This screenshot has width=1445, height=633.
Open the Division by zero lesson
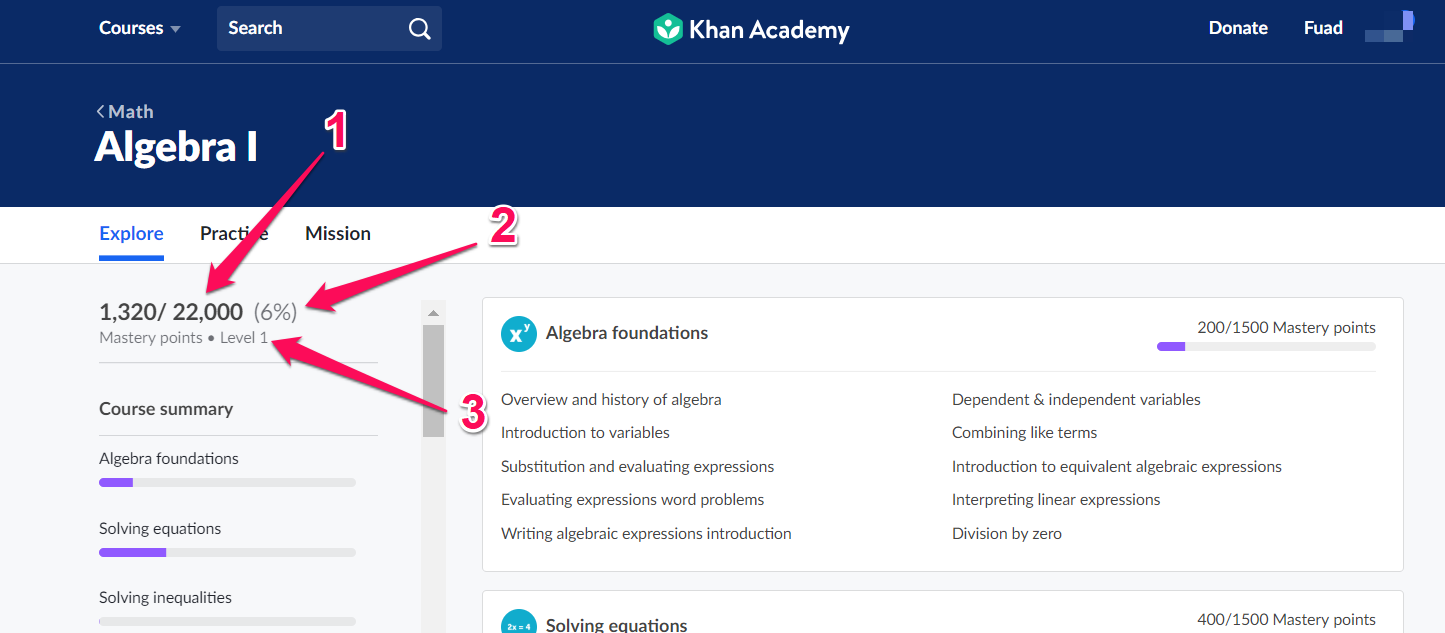pyautogui.click(x=1006, y=534)
